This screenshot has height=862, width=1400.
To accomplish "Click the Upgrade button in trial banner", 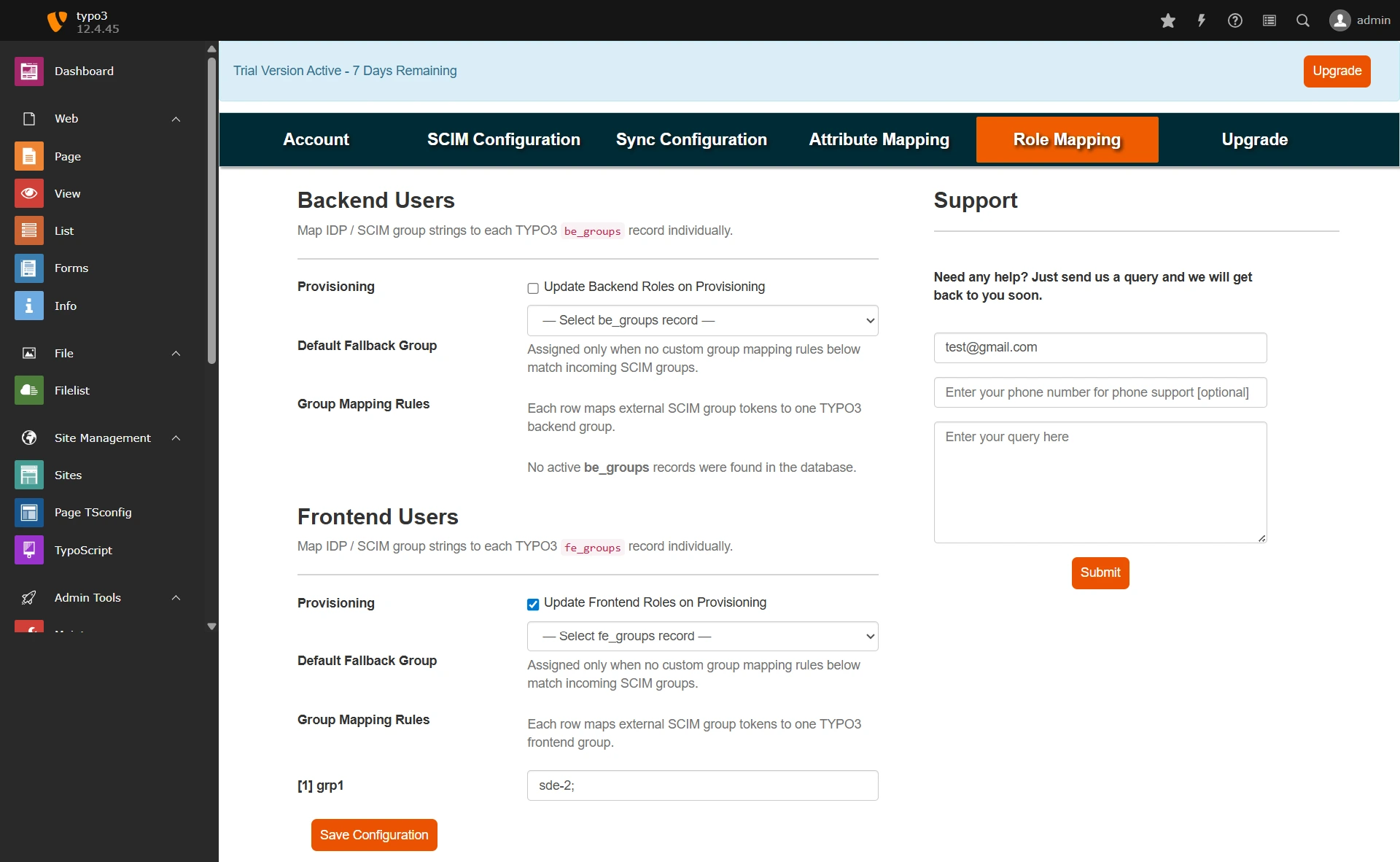I will pyautogui.click(x=1337, y=71).
